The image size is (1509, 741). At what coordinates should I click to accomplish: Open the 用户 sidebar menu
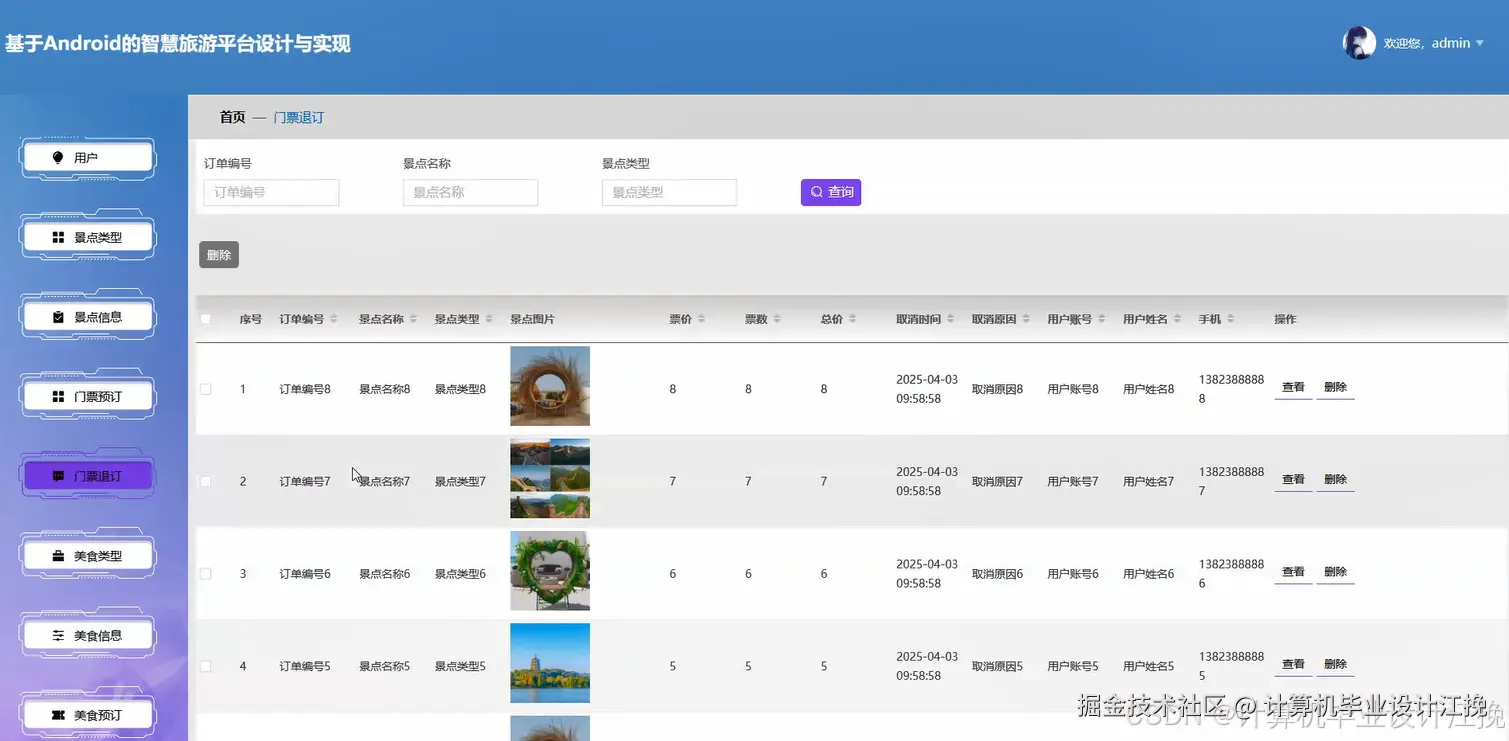click(x=88, y=158)
